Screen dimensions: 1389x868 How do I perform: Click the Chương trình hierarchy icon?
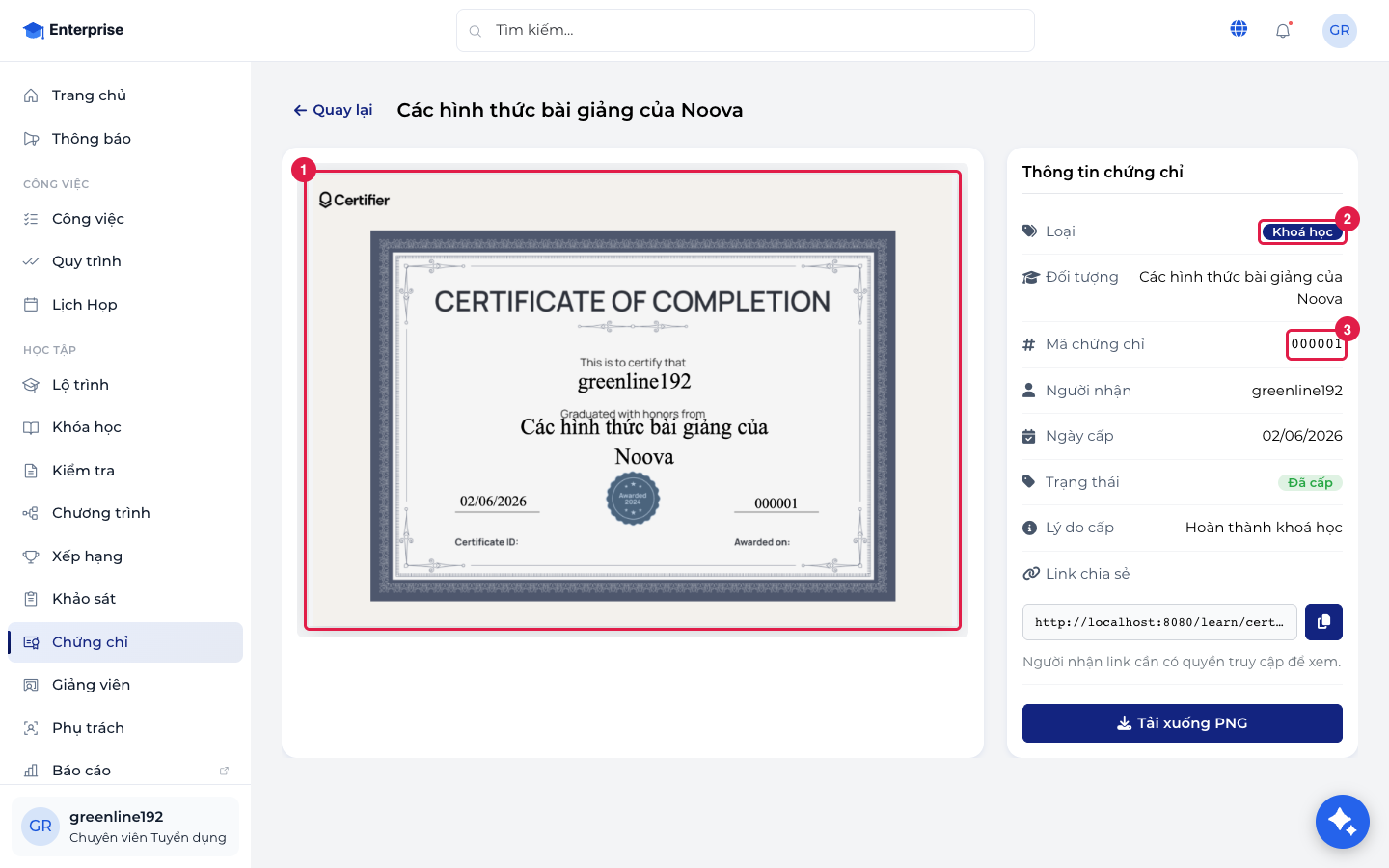coord(31,513)
